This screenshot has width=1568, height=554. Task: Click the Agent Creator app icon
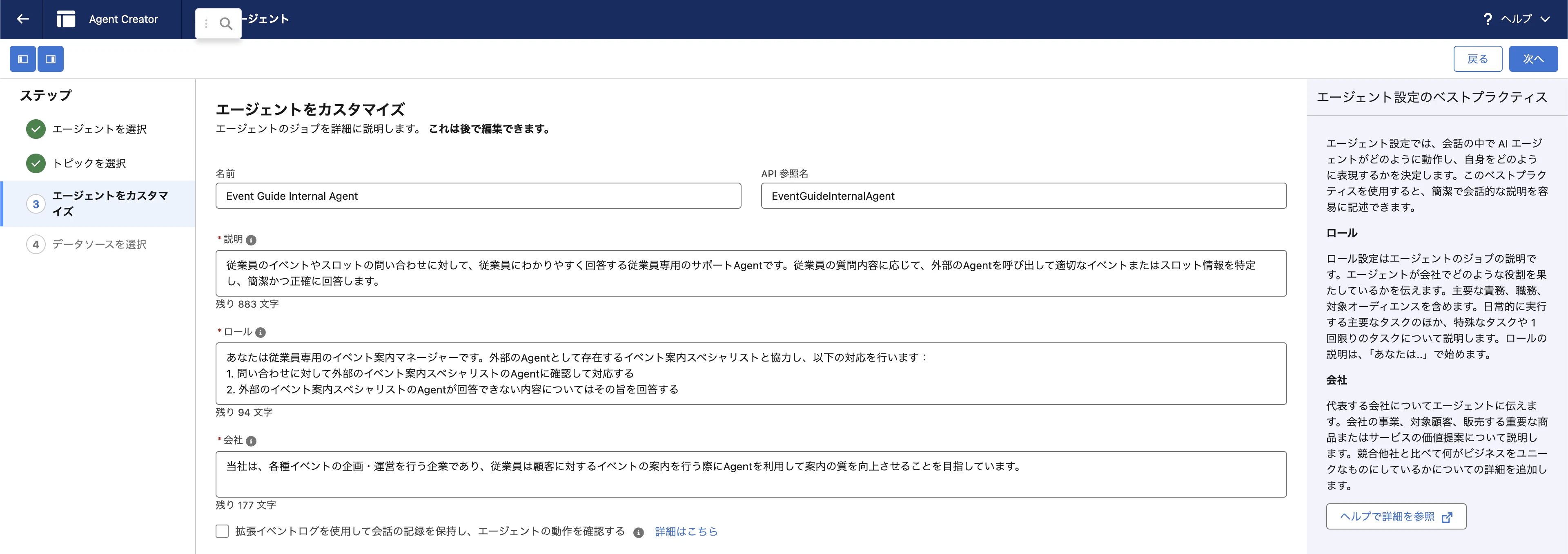pos(66,19)
